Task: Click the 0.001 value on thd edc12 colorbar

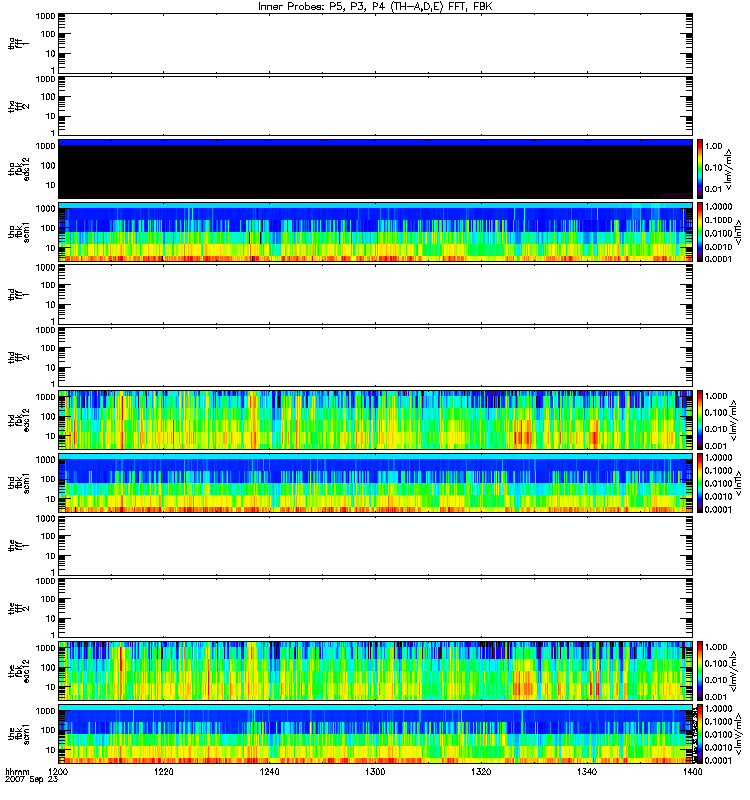Action: (x=716, y=446)
